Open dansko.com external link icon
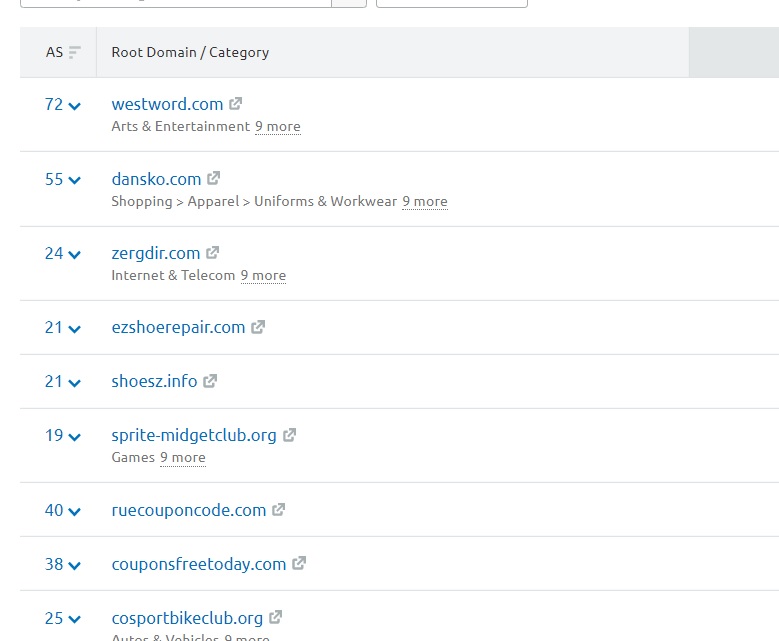779x641 pixels. click(x=214, y=178)
